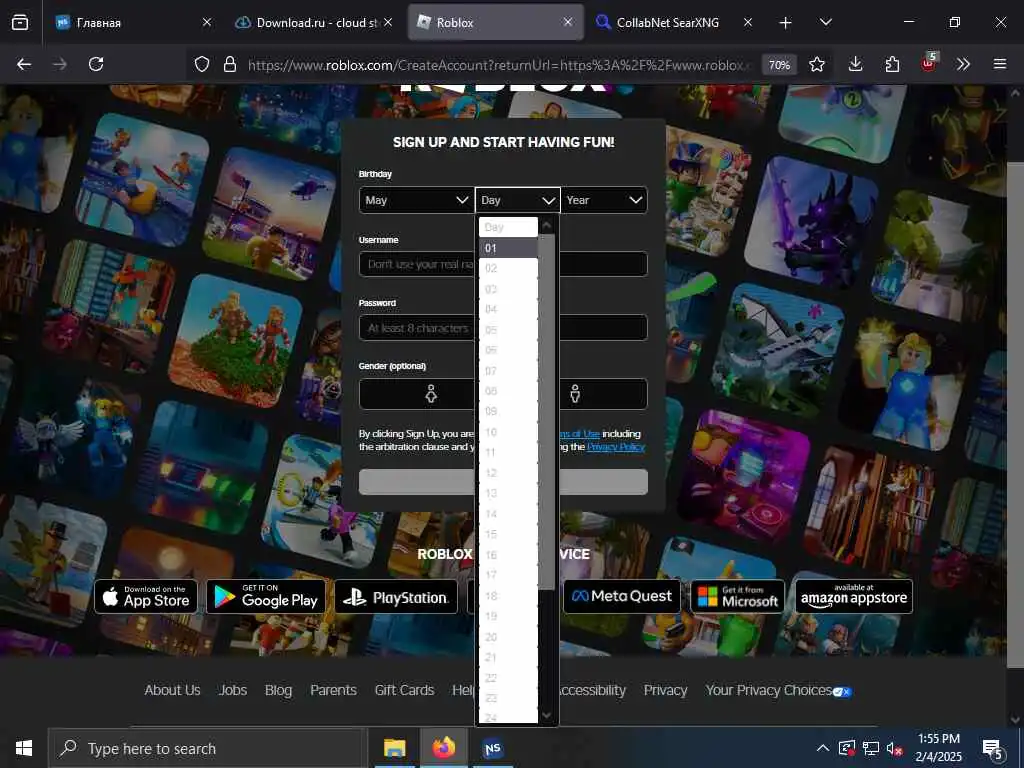Open the red uBlock extension icon

click(x=929, y=63)
